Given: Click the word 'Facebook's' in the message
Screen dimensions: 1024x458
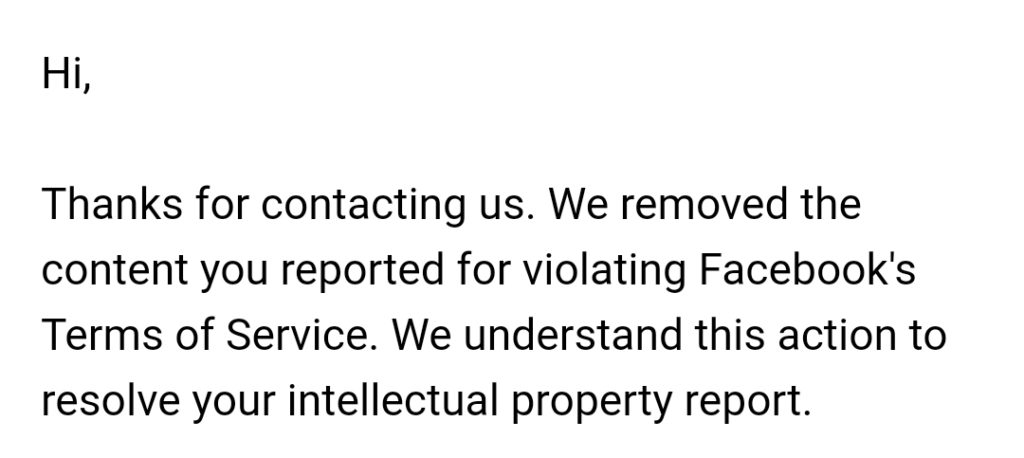Looking at the screenshot, I should (x=807, y=269).
